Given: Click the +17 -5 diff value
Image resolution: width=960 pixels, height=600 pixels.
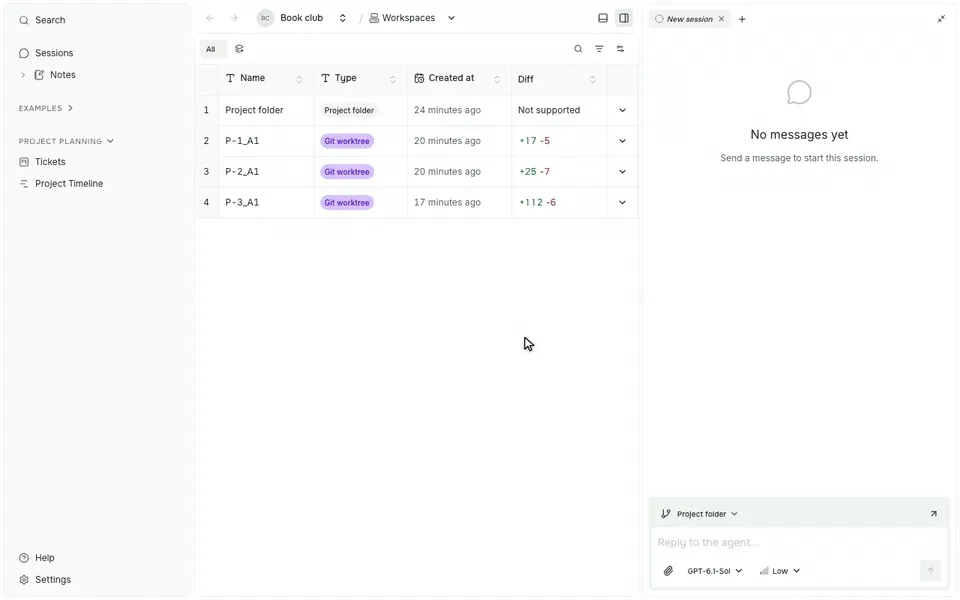Looking at the screenshot, I should [534, 141].
